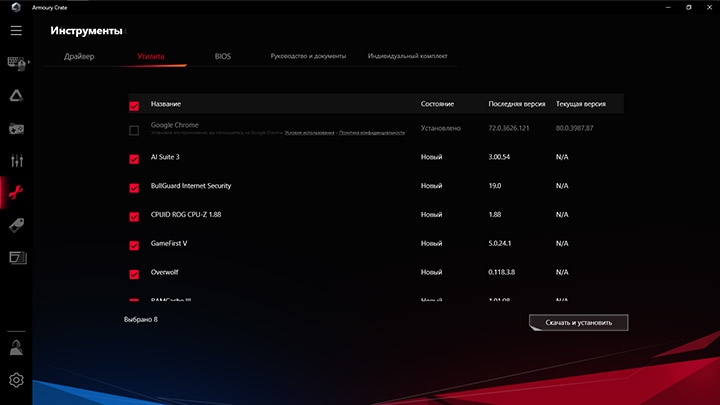Select the Tools wrench icon in sidebar

click(x=16, y=192)
